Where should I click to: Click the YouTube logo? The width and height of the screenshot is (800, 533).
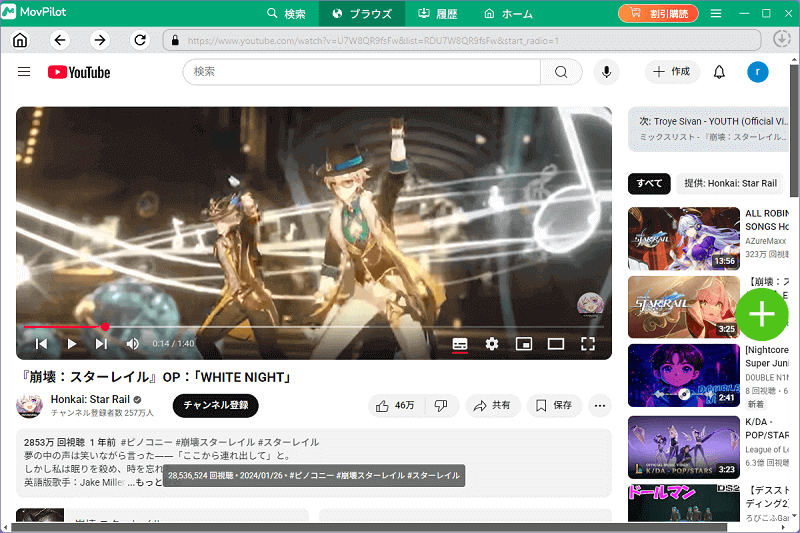79,72
